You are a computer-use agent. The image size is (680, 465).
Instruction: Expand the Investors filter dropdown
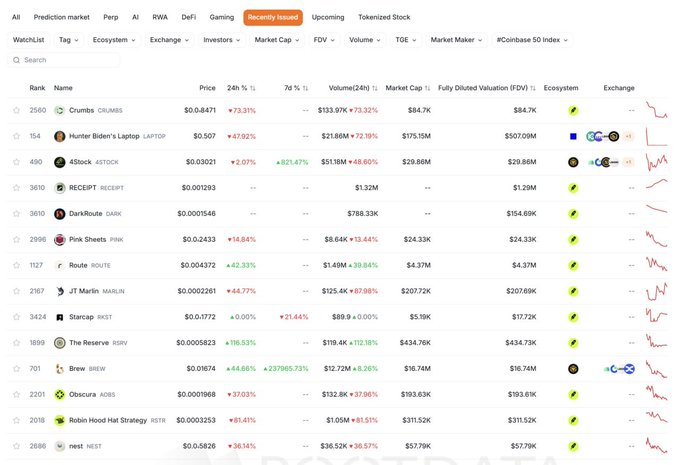222,40
